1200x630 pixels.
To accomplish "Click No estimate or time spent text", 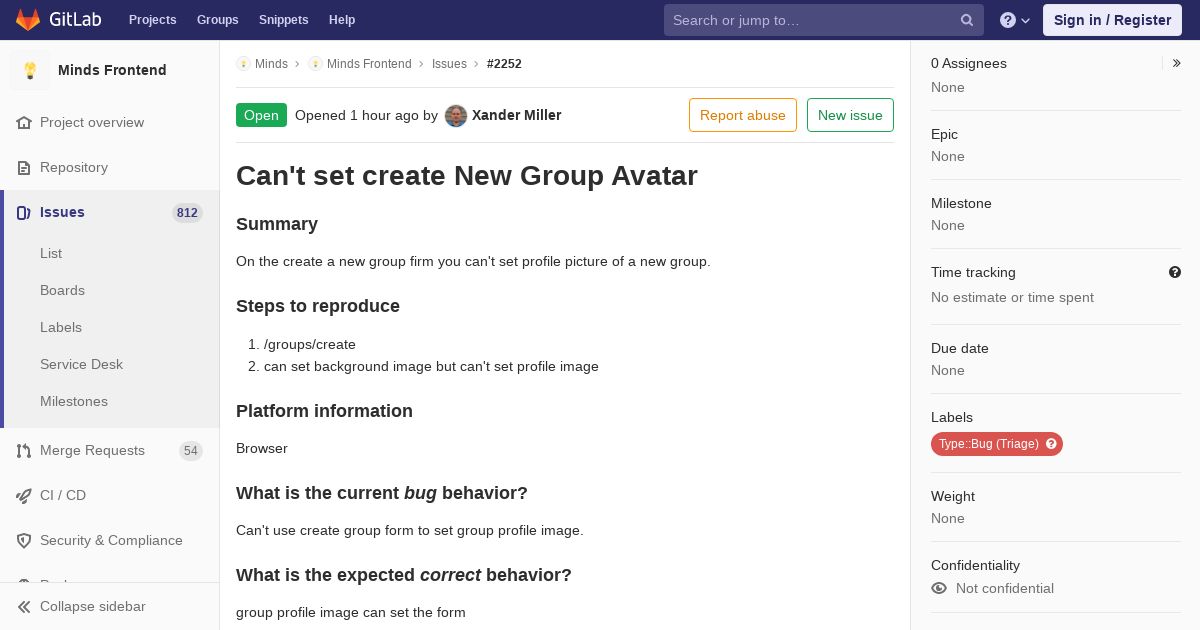I will click(x=1012, y=297).
